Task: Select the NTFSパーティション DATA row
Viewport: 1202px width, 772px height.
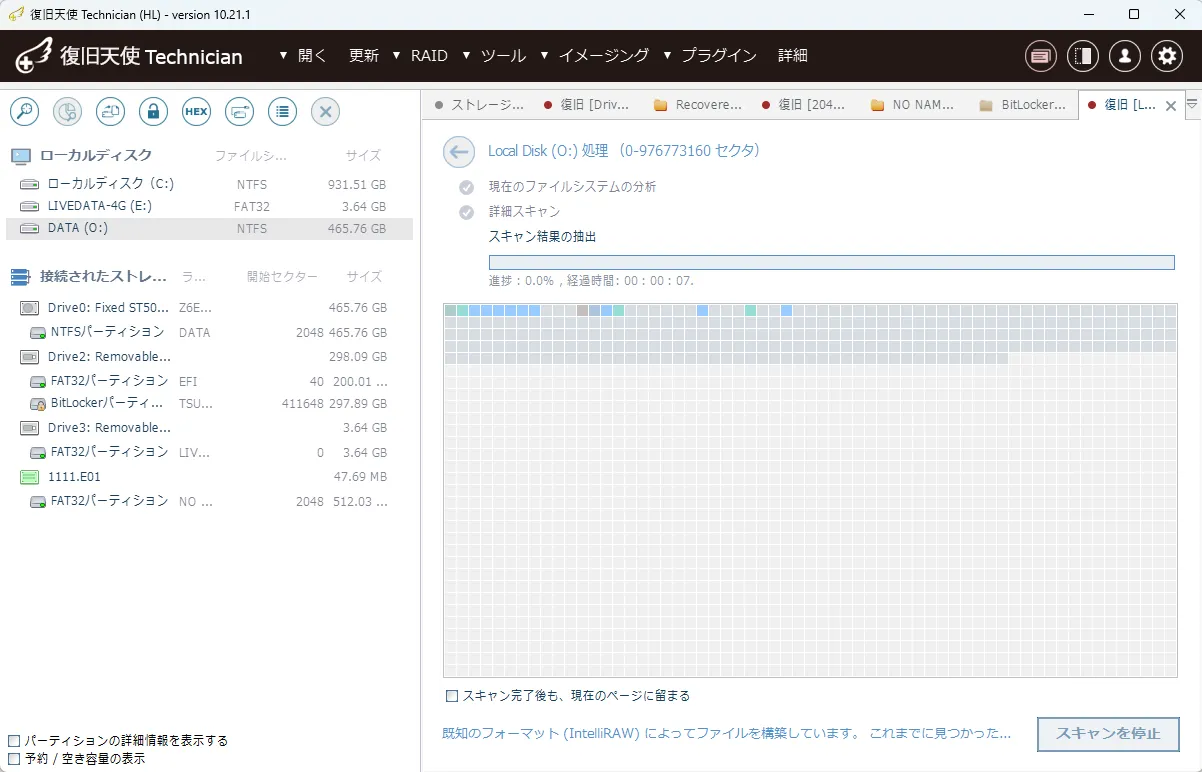Action: coord(209,332)
